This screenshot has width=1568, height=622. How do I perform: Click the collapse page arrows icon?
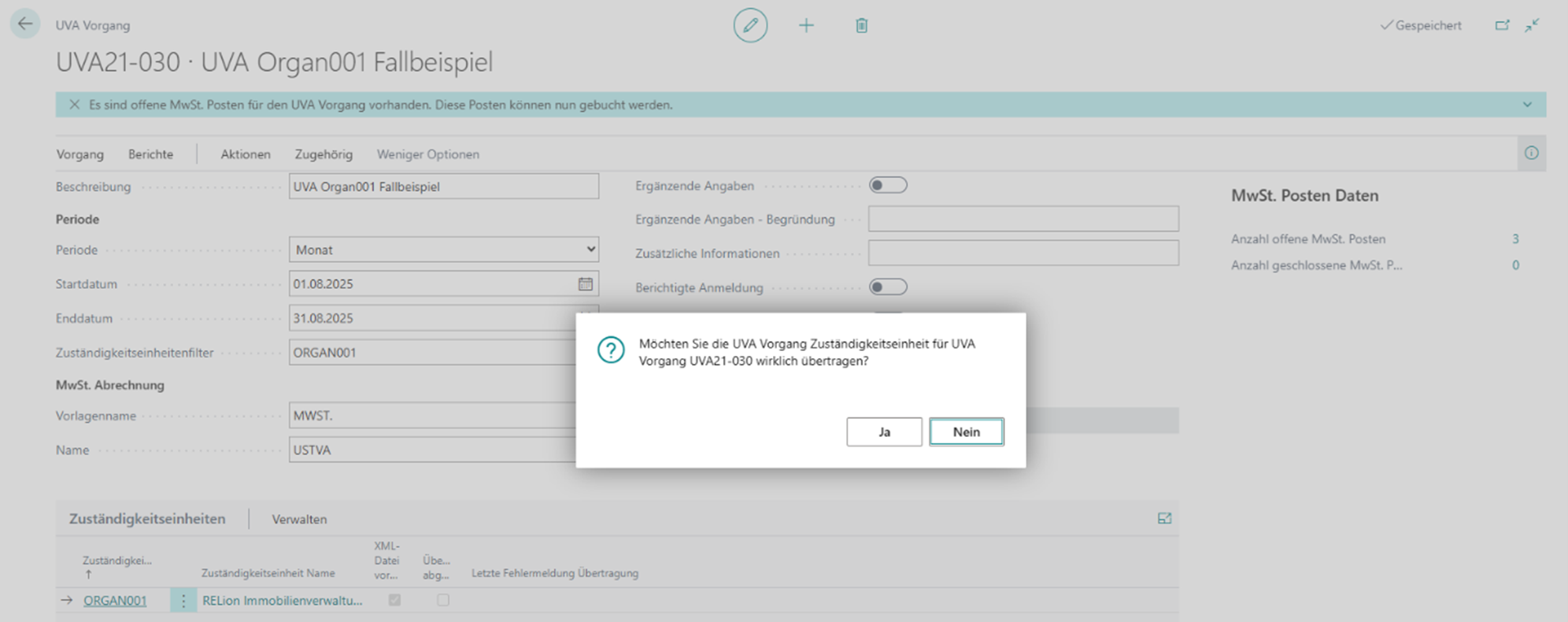pyautogui.click(x=1532, y=25)
